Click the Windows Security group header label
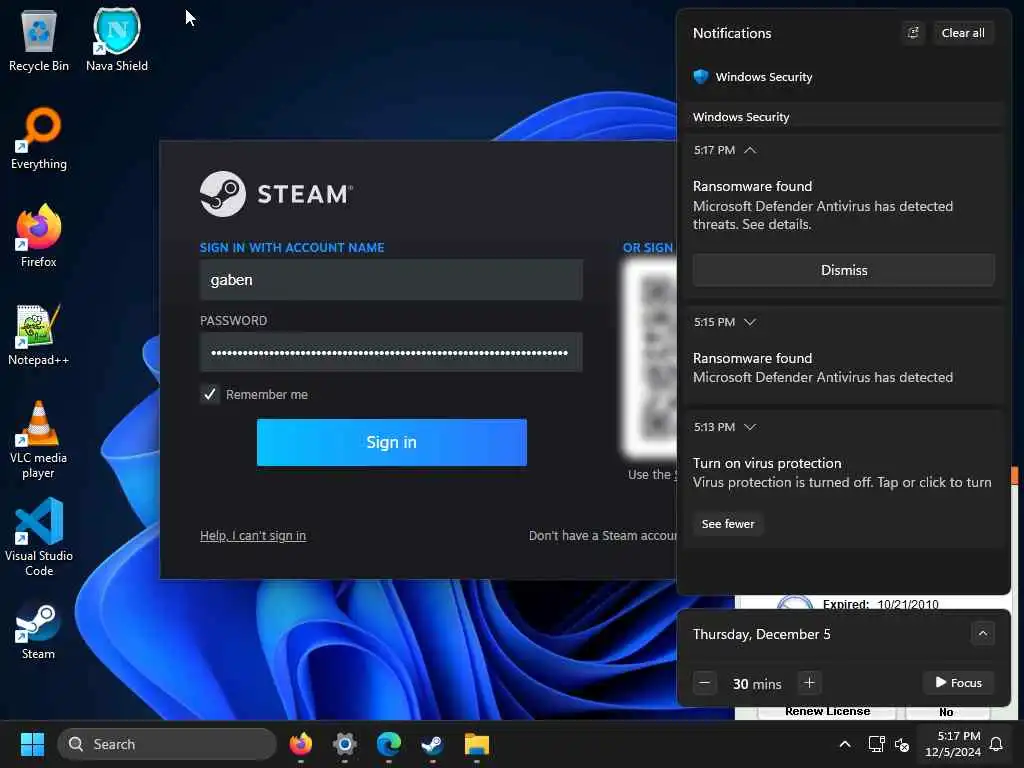This screenshot has height=768, width=1024. tap(741, 117)
